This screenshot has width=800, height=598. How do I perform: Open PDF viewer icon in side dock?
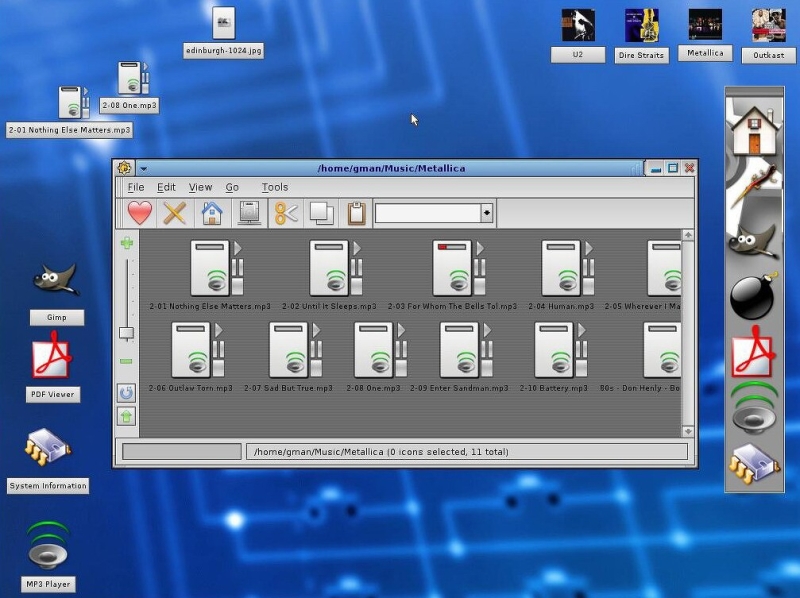(x=754, y=353)
